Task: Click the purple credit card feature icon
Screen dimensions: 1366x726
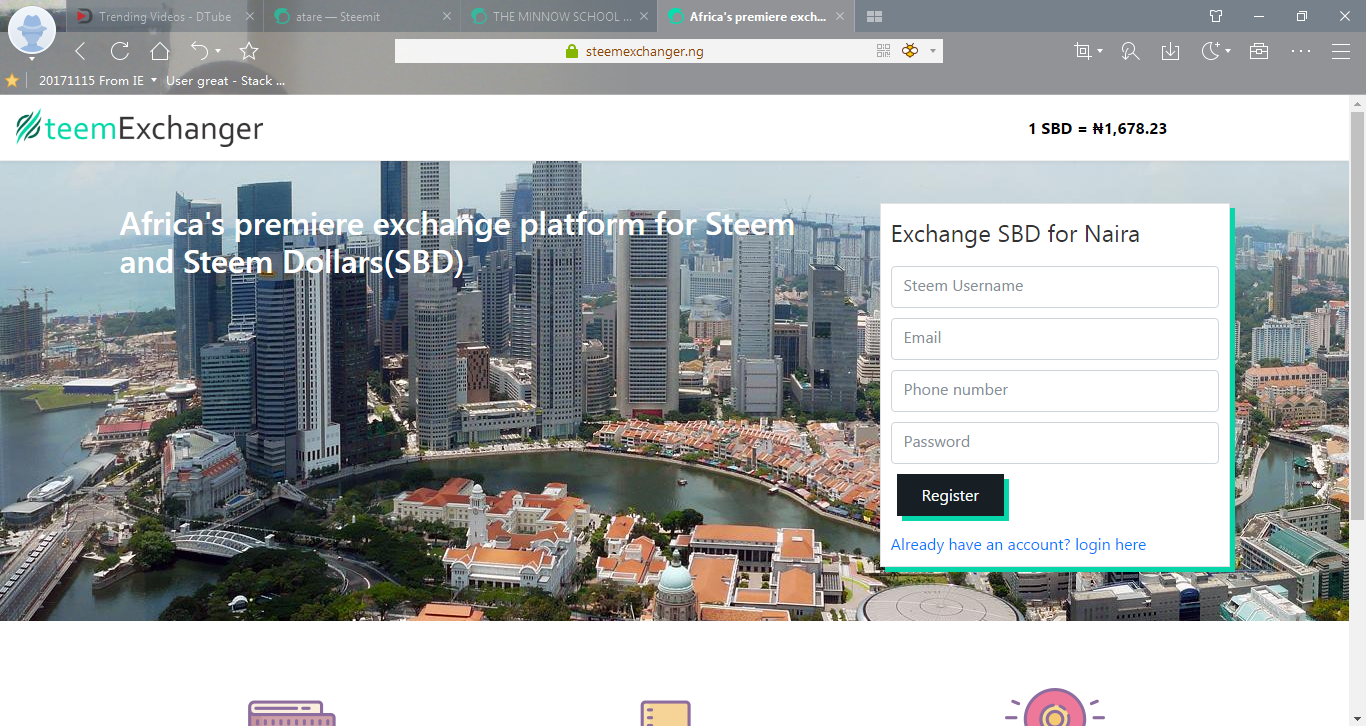Action: pos(291,712)
